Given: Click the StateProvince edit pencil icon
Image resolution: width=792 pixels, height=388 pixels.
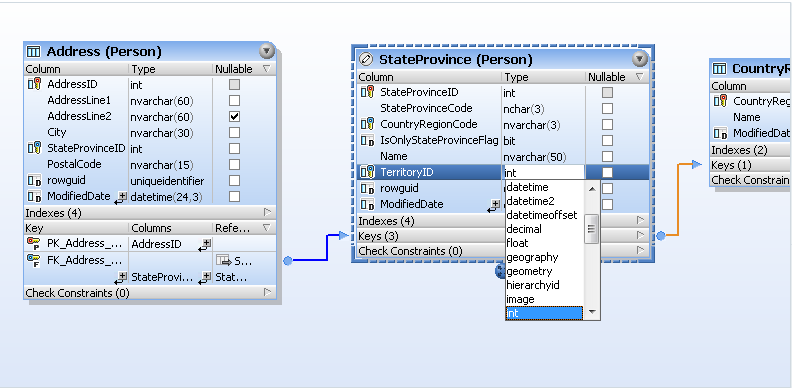Looking at the screenshot, I should click(x=366, y=60).
